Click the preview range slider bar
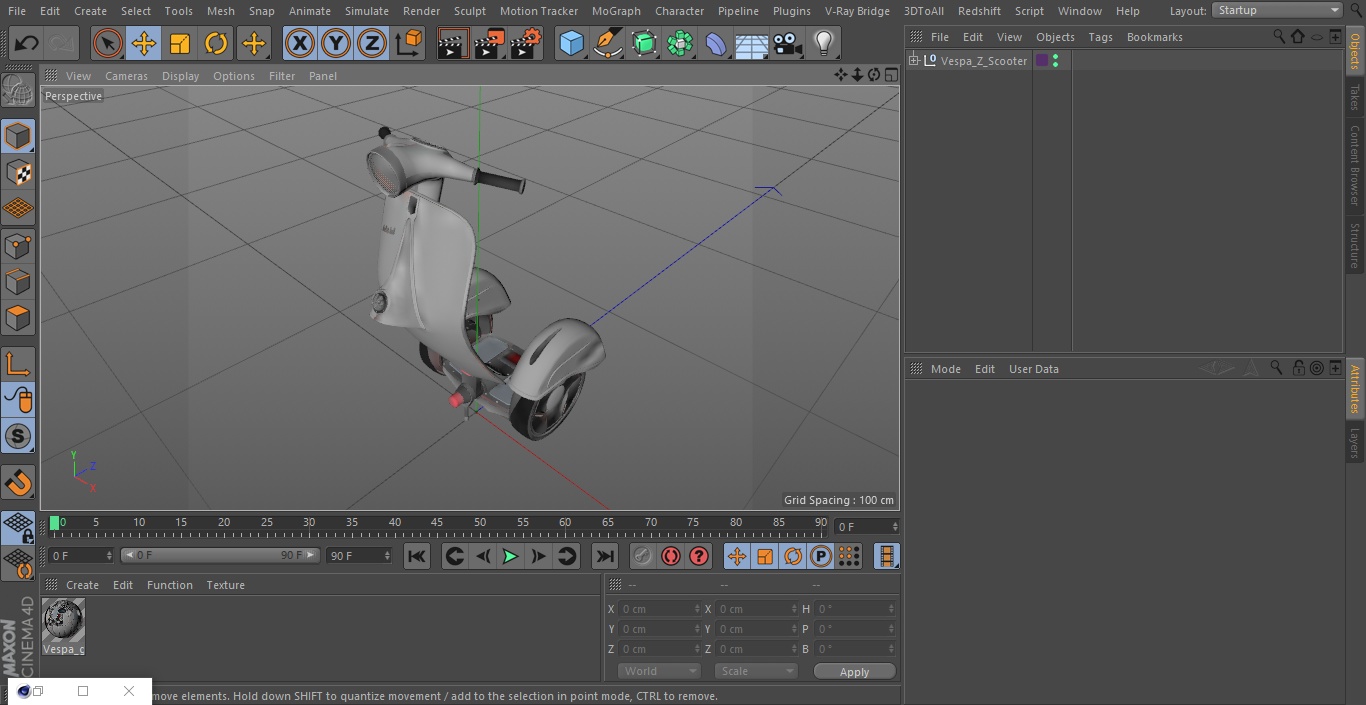This screenshot has width=1366, height=705. pyautogui.click(x=220, y=555)
